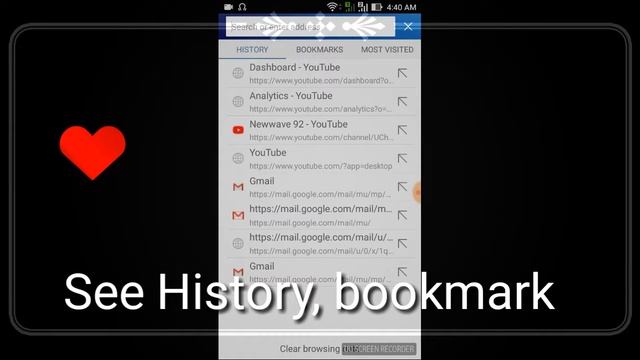640x360 pixels.
Task: Close the address bar with X
Action: pos(408,27)
